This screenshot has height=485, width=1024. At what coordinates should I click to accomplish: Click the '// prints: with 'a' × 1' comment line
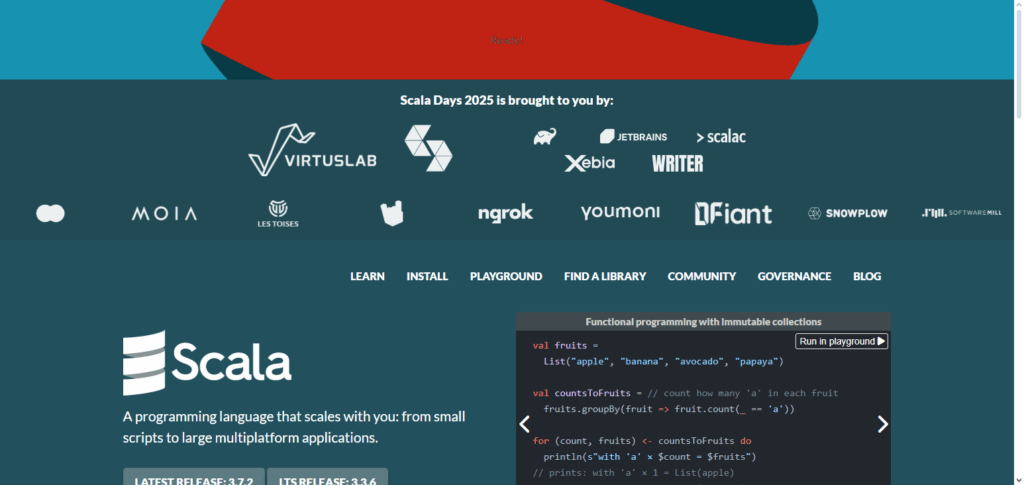tap(635, 473)
